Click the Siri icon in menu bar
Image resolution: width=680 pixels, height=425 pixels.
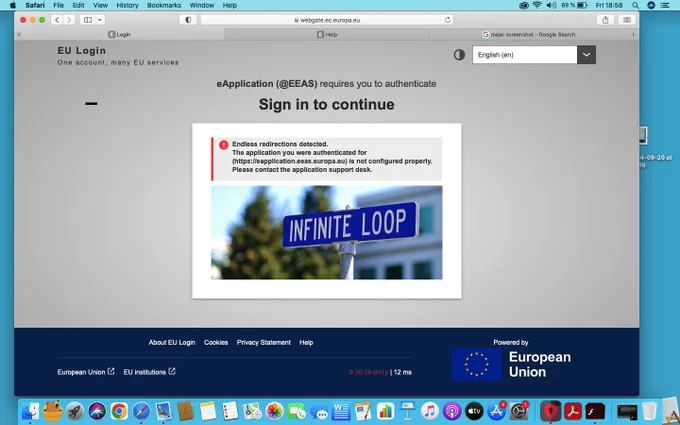pos(651,5)
